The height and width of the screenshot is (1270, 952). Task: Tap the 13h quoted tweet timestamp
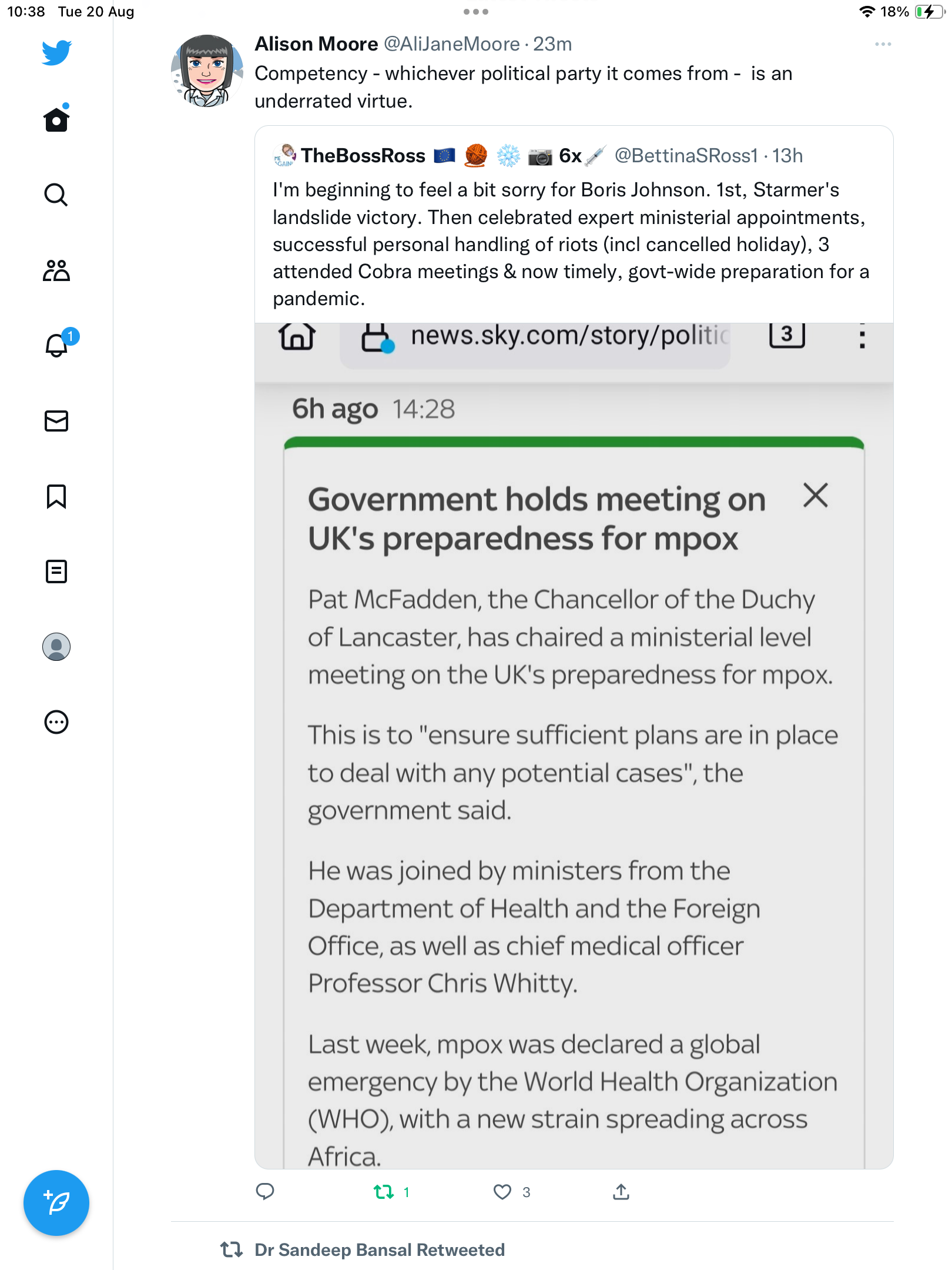coord(787,156)
